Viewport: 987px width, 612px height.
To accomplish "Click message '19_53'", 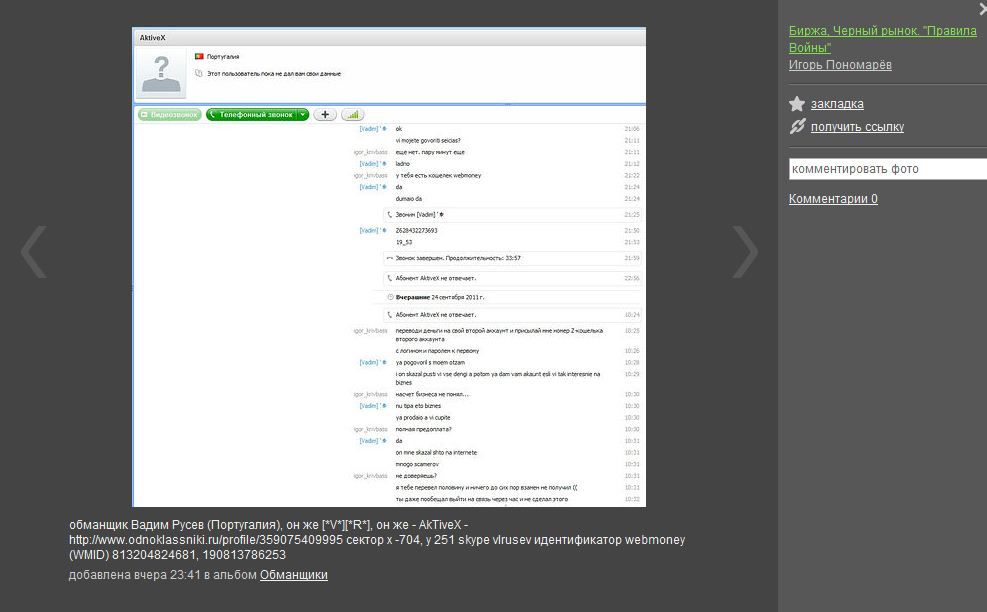I will 403,242.
